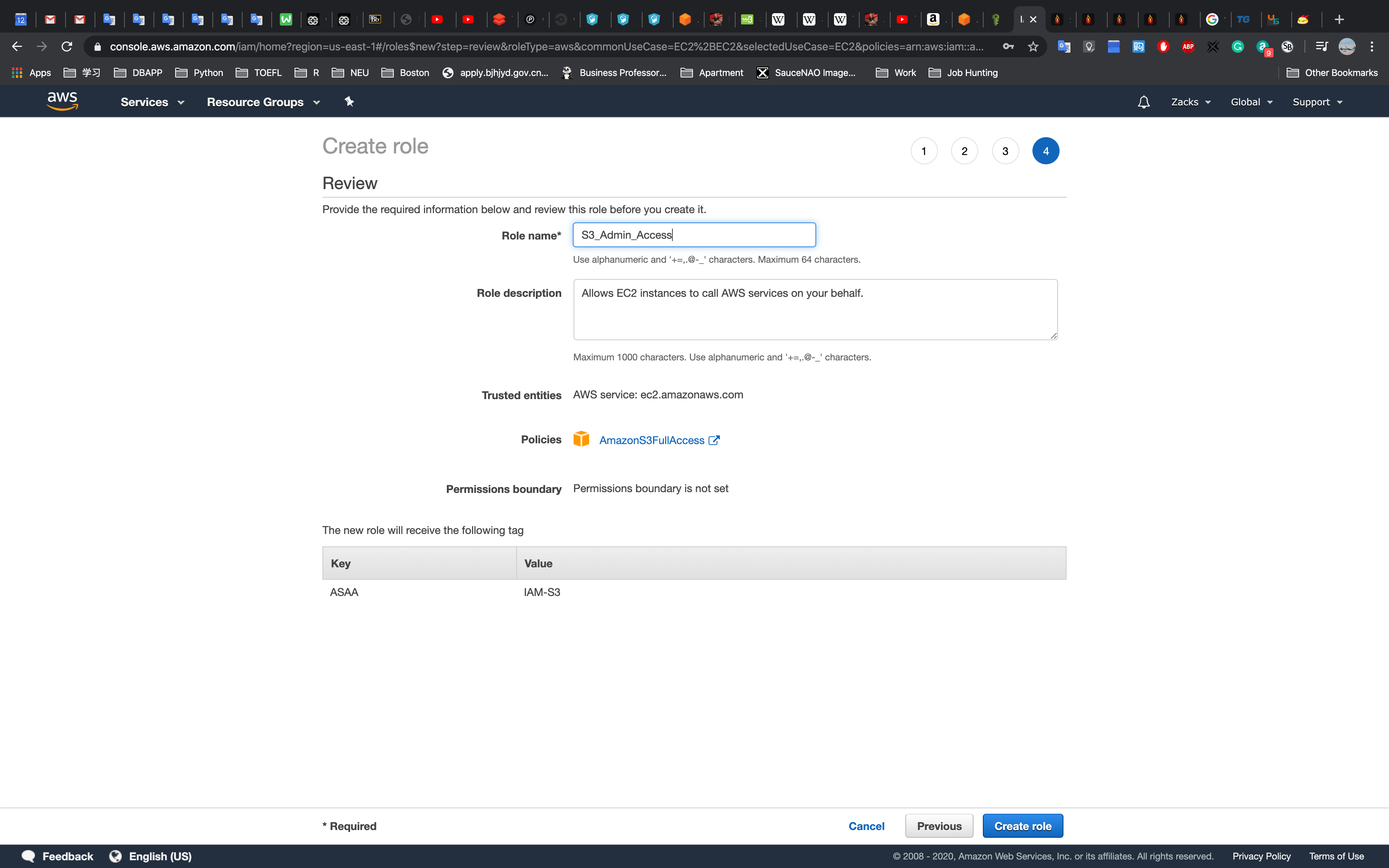This screenshot has width=1389, height=868.
Task: Open the AmazonS3FullAccess policy link
Action: coord(651,440)
